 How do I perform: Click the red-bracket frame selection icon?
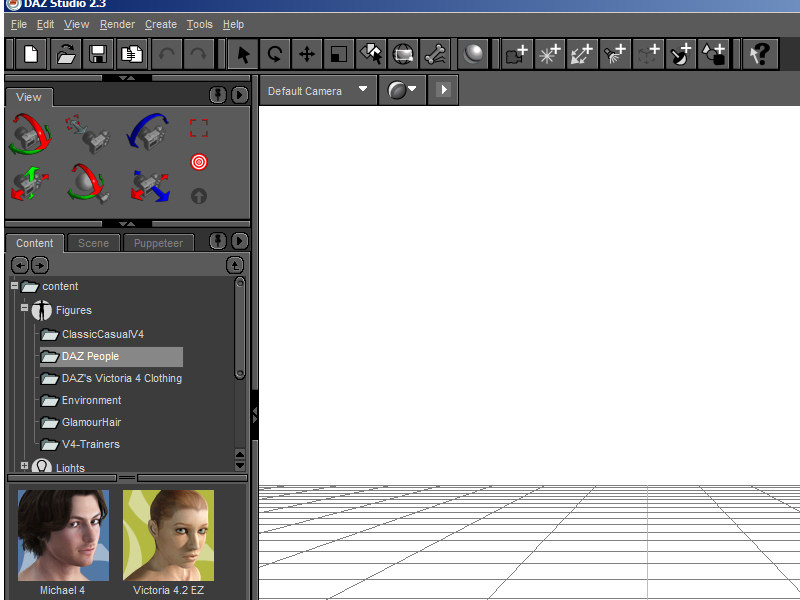(199, 128)
